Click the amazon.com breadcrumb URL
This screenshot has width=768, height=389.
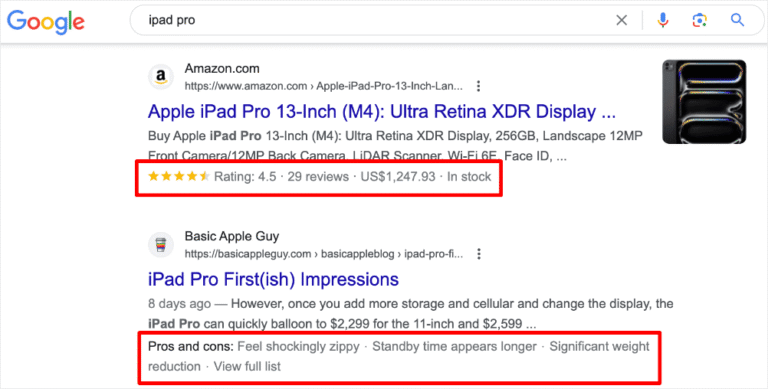323,87
